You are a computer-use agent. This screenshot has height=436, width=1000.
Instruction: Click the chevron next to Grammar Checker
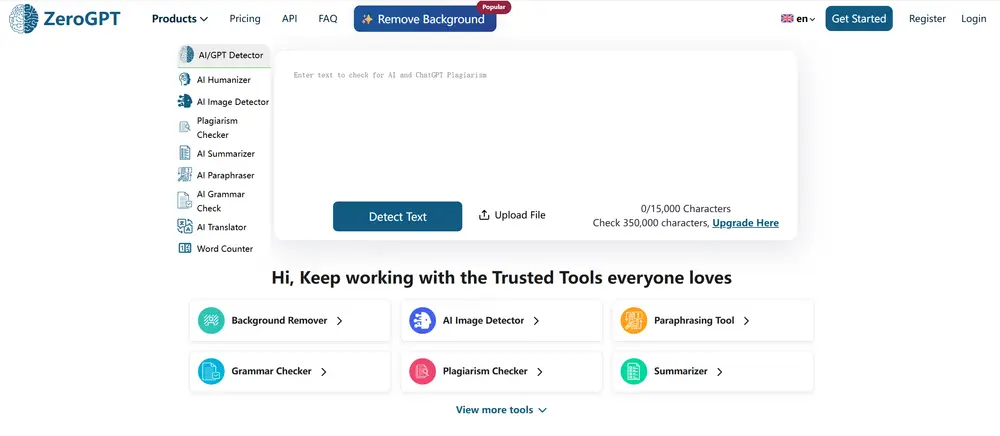tap(324, 371)
